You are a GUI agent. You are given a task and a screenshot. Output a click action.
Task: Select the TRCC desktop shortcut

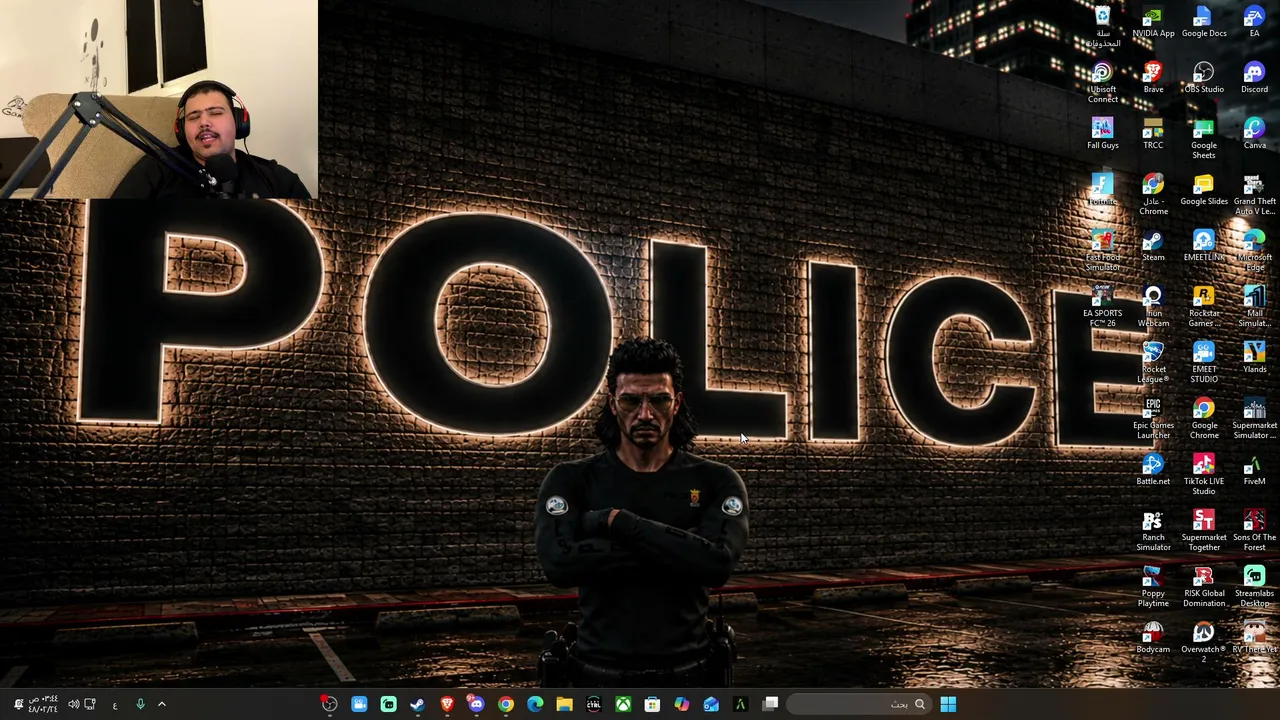point(1153,135)
